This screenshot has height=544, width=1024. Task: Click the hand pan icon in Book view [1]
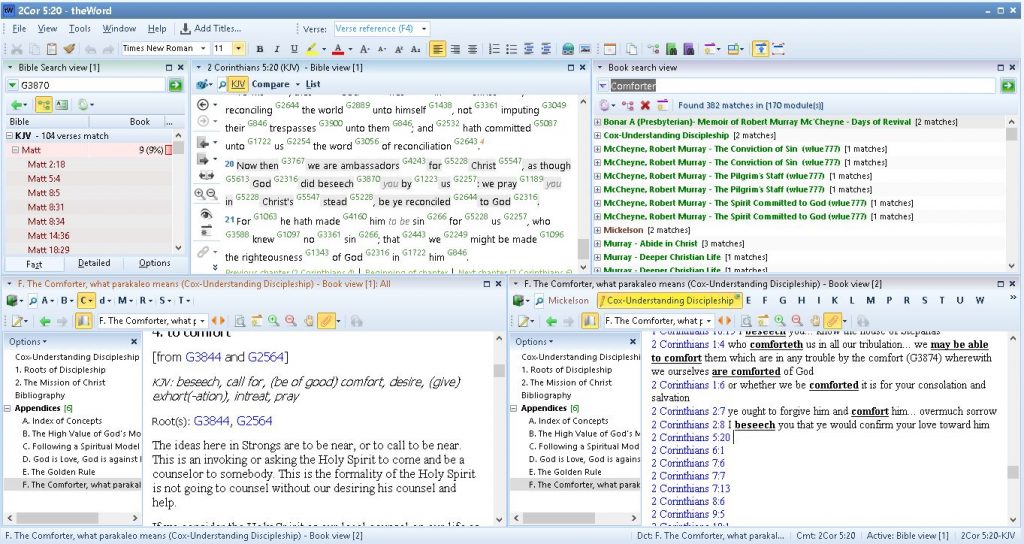coord(309,321)
